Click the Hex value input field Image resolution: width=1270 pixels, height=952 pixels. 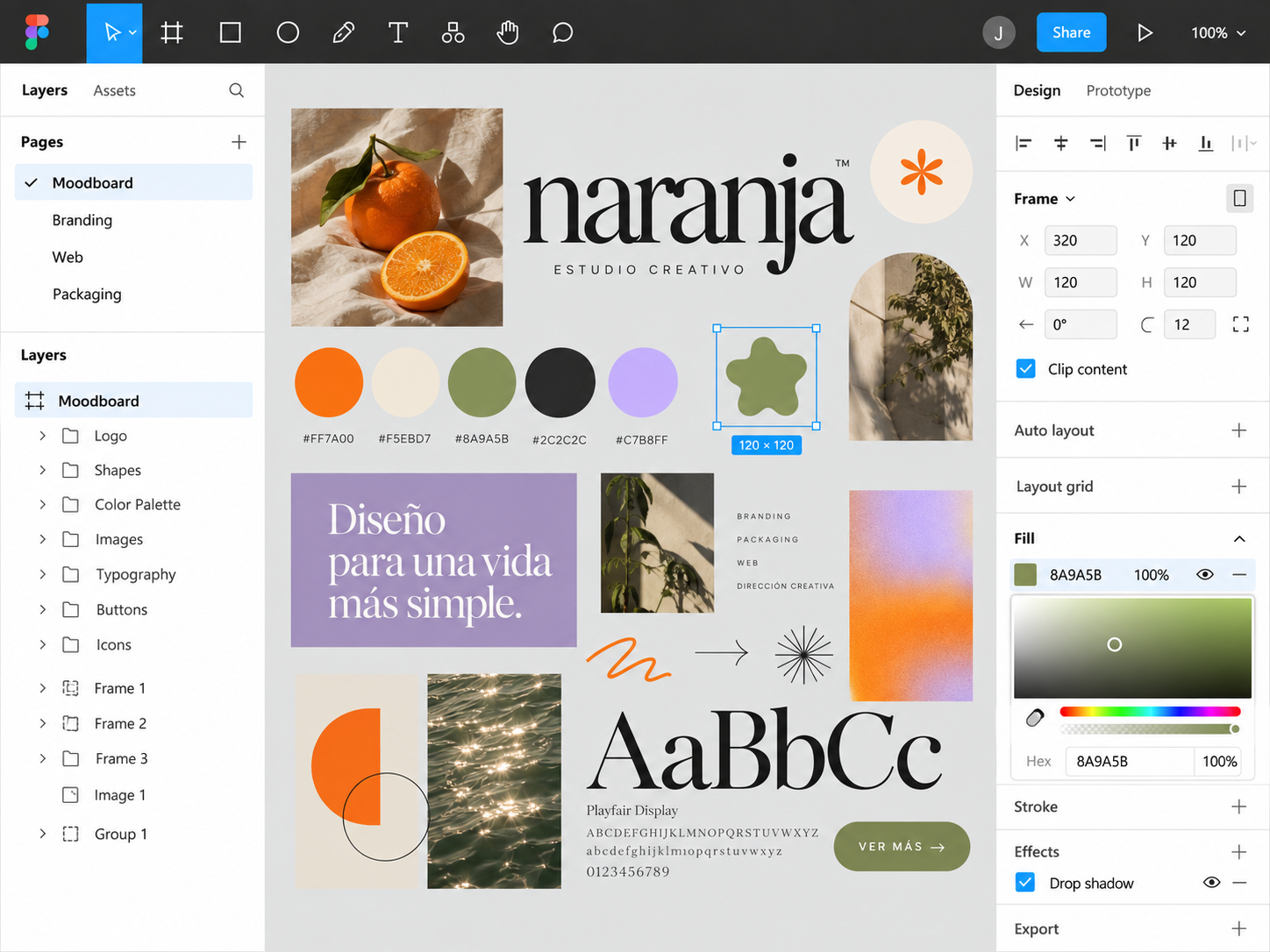1130,761
